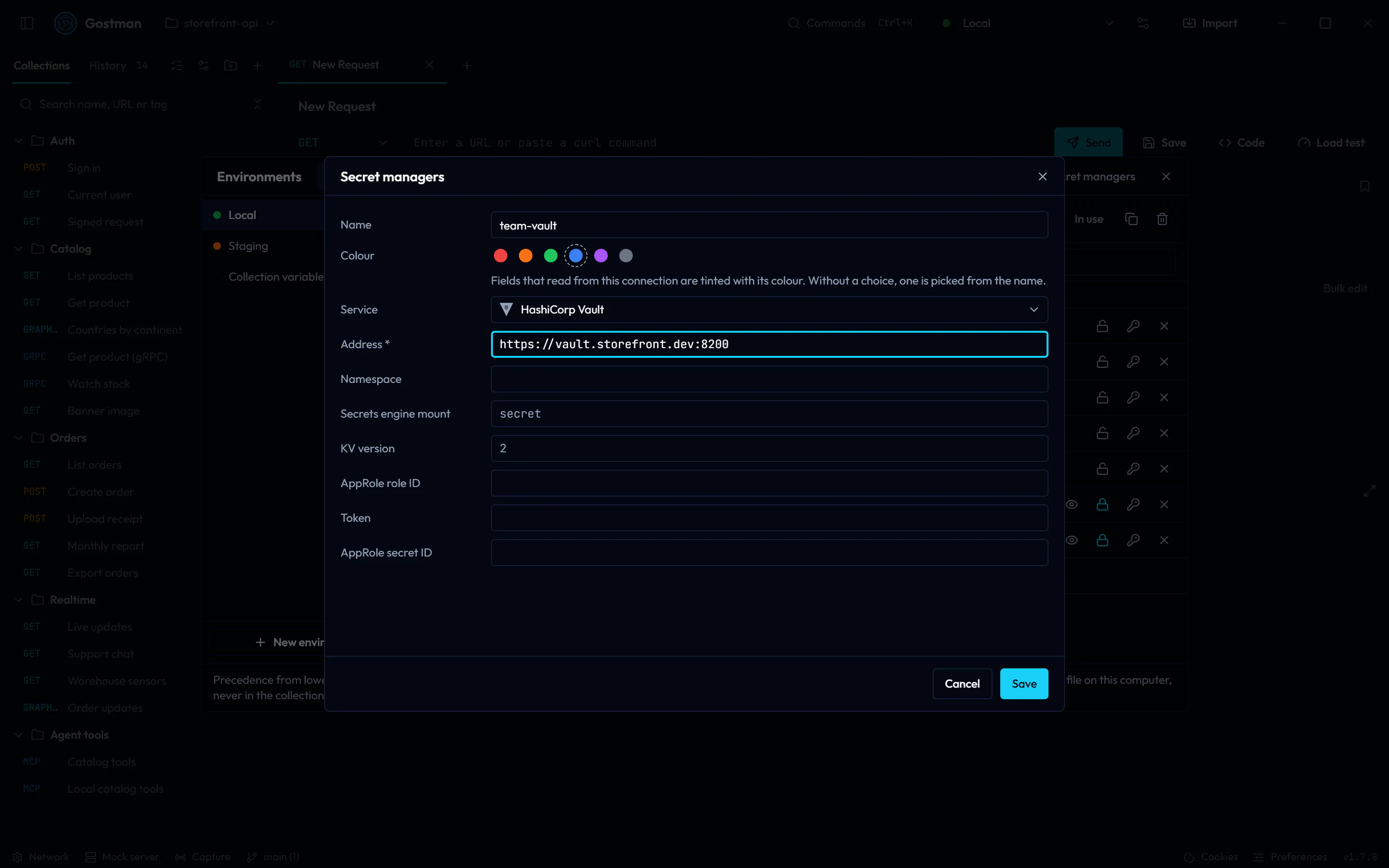1389x868 pixels.
Task: Select the orange colour swatch
Action: pyautogui.click(x=525, y=256)
